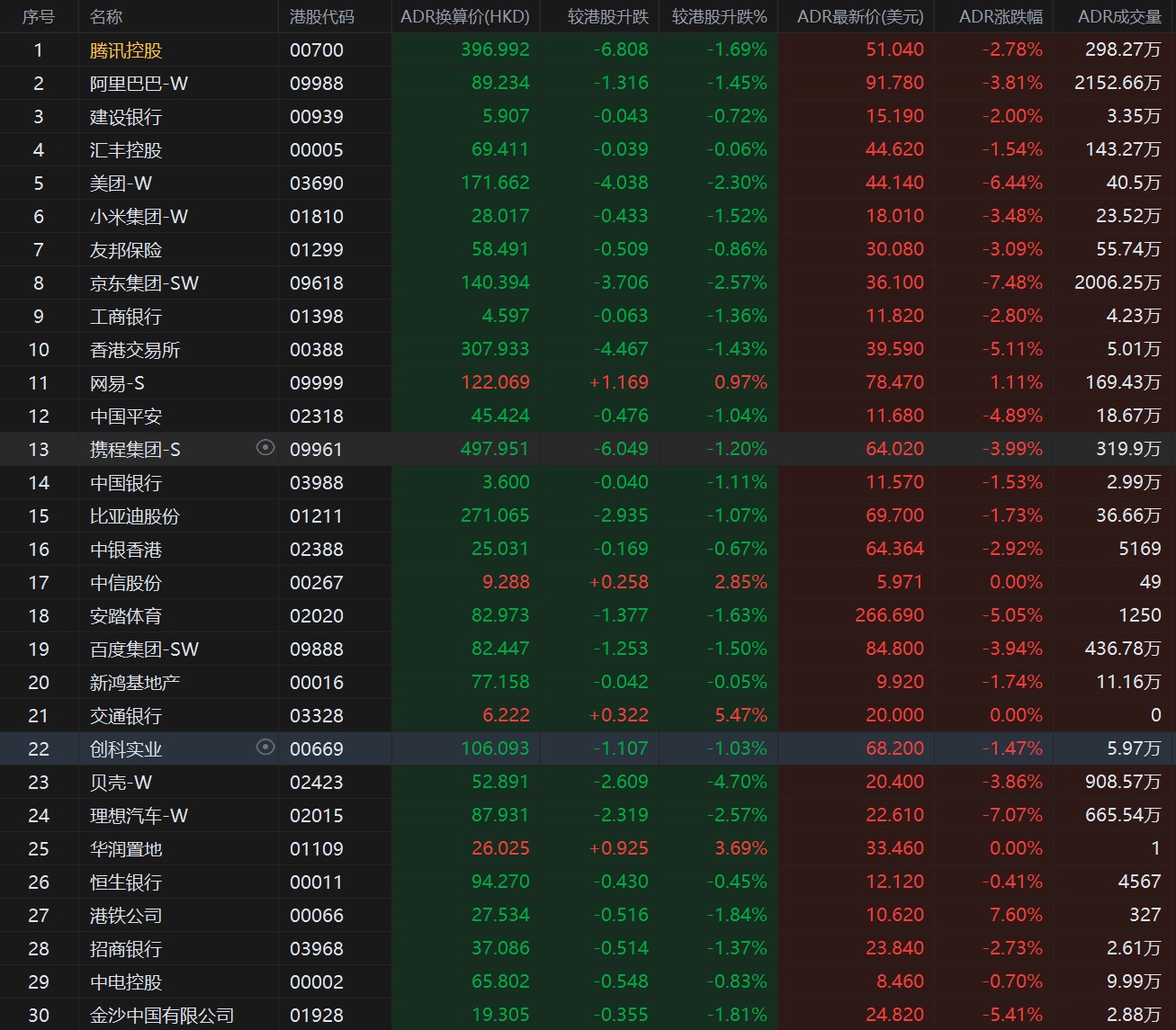Select ADR latest price 266.690
The width and height of the screenshot is (1176, 1030).
pyautogui.click(x=890, y=616)
